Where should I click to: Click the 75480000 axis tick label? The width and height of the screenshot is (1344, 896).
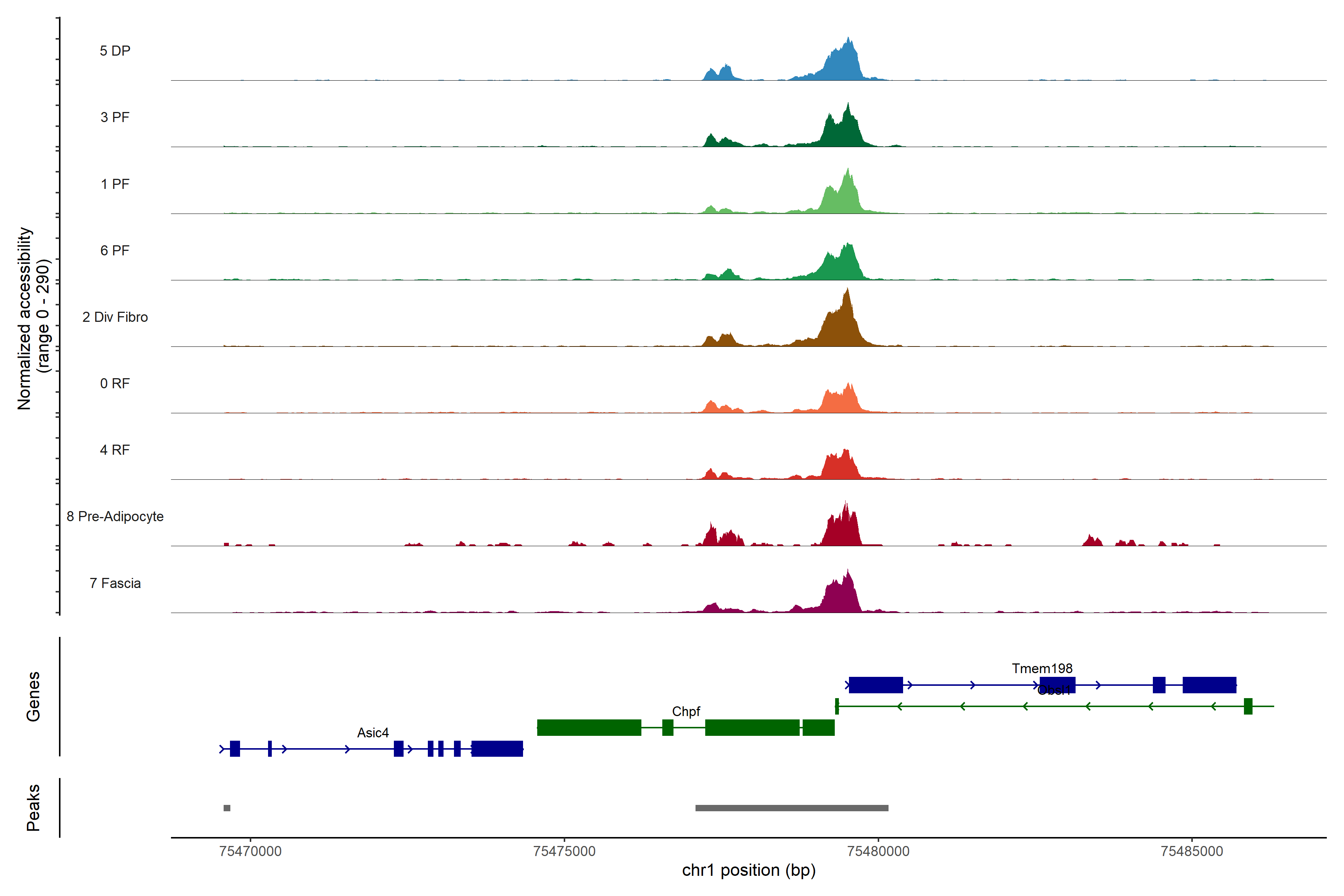[878, 852]
